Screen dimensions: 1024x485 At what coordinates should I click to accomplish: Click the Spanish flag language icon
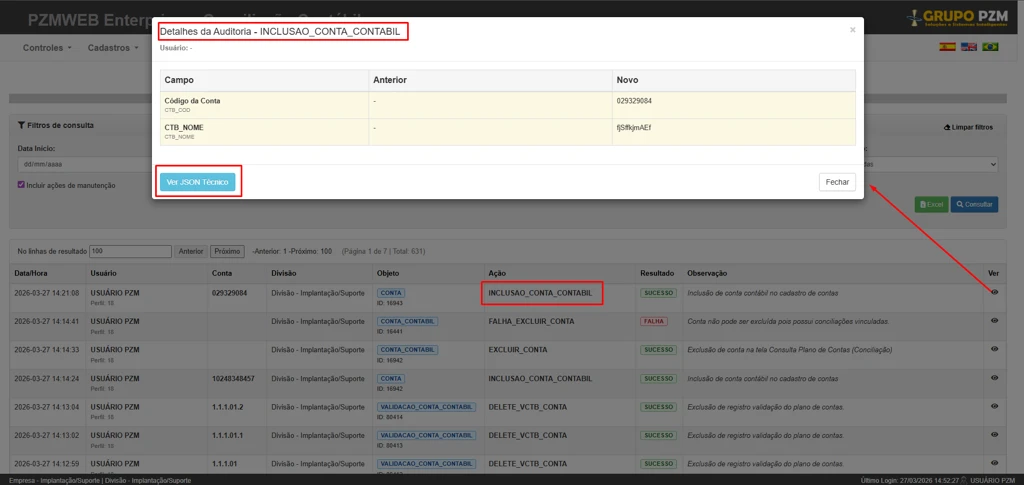coord(946,47)
